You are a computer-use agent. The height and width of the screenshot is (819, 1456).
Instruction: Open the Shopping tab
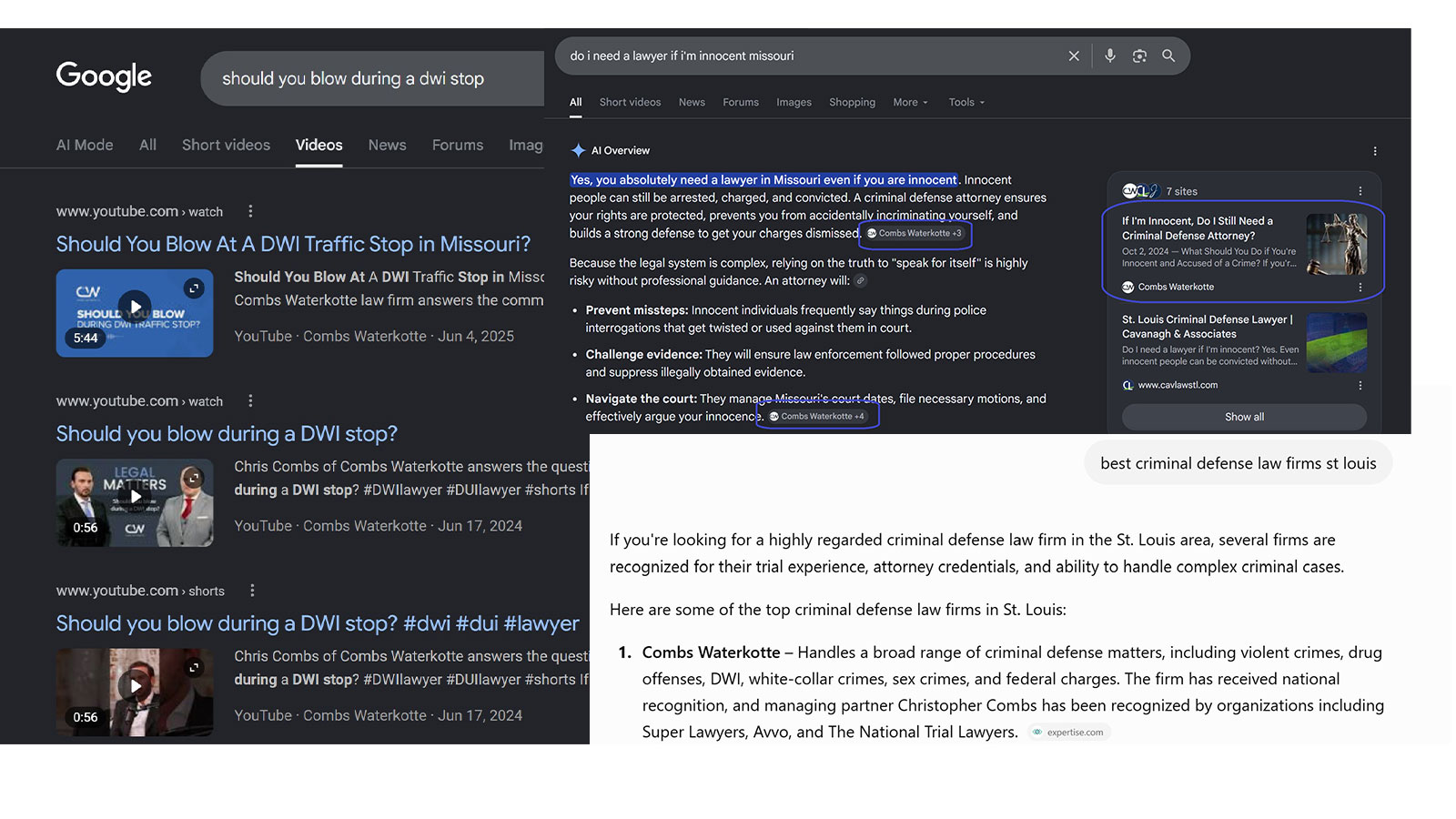pos(852,103)
